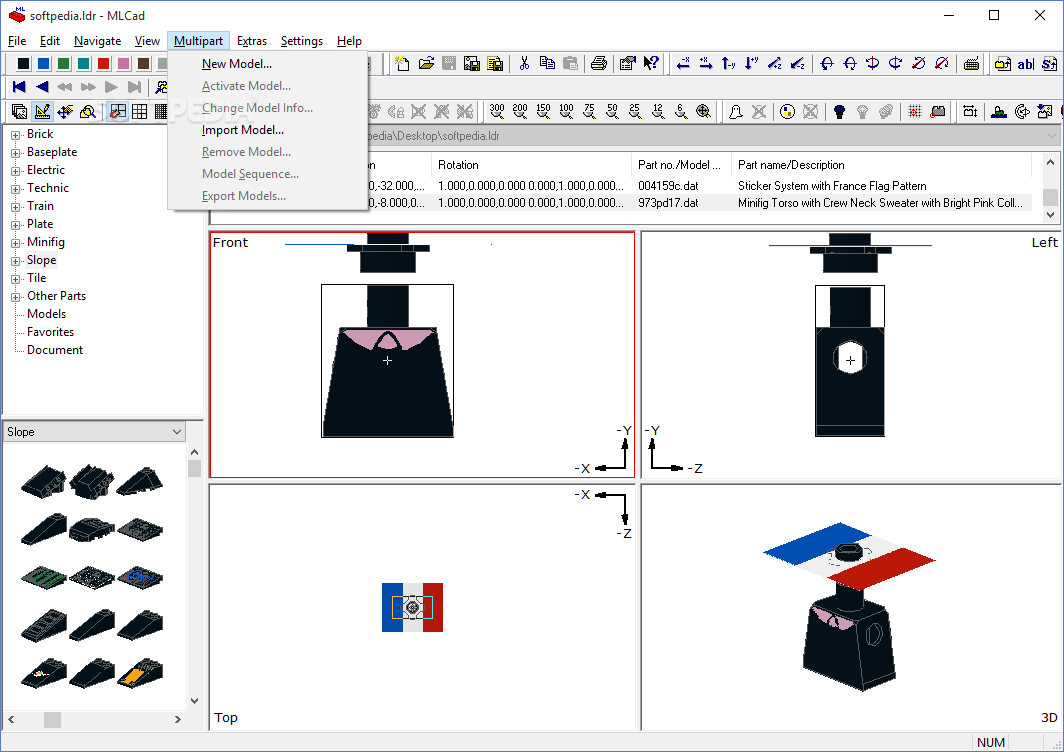Screen dimensions: 1064x752
Task: Expand the Other Parts tree node
Action: 16,297
